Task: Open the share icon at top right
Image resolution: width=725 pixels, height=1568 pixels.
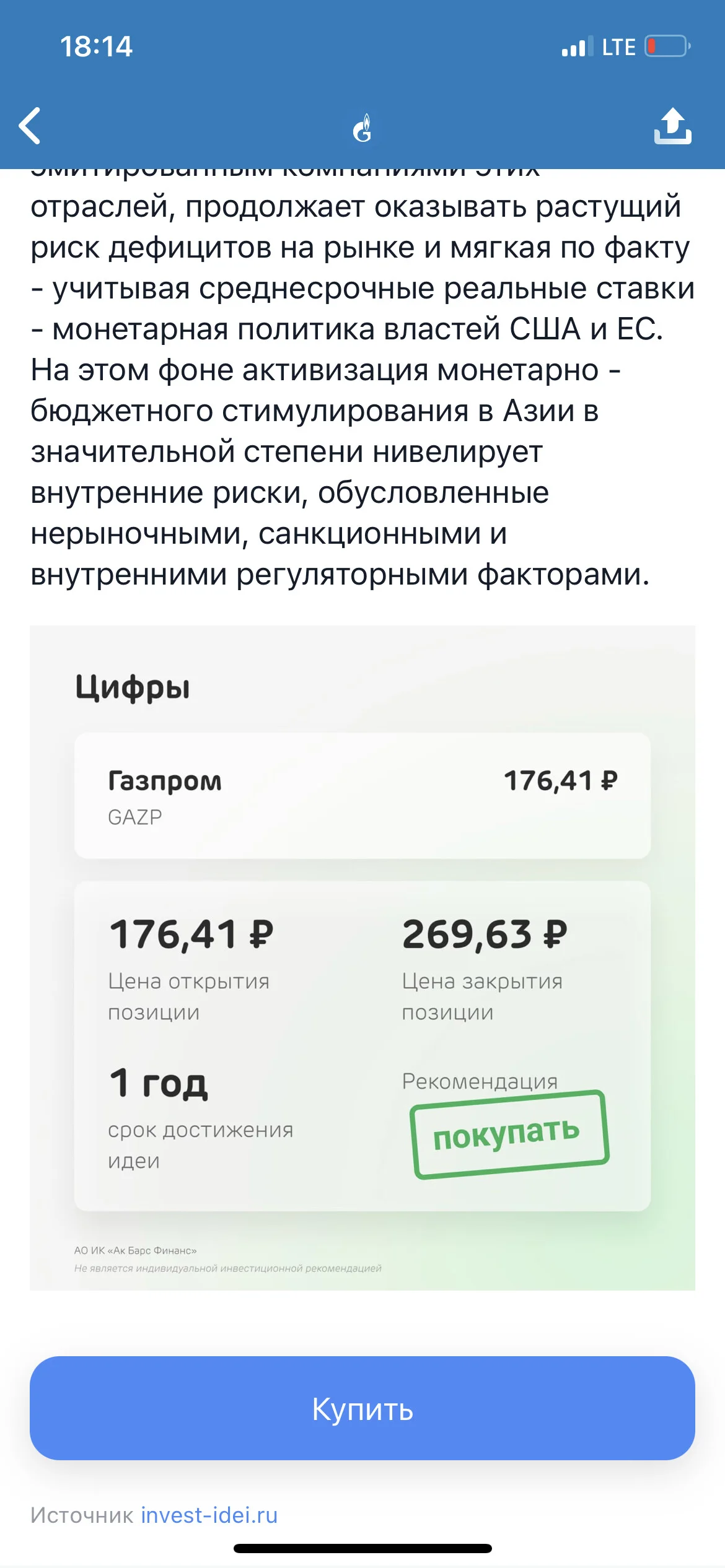Action: (x=672, y=126)
